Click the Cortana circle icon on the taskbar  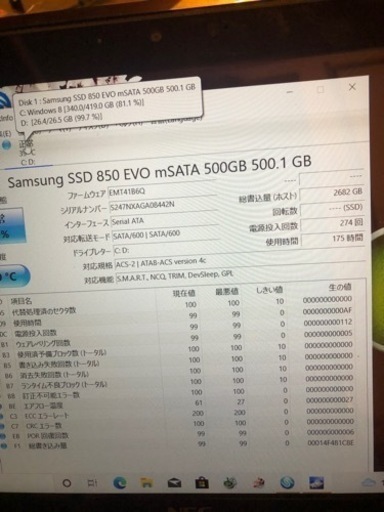pyautogui.click(x=67, y=483)
